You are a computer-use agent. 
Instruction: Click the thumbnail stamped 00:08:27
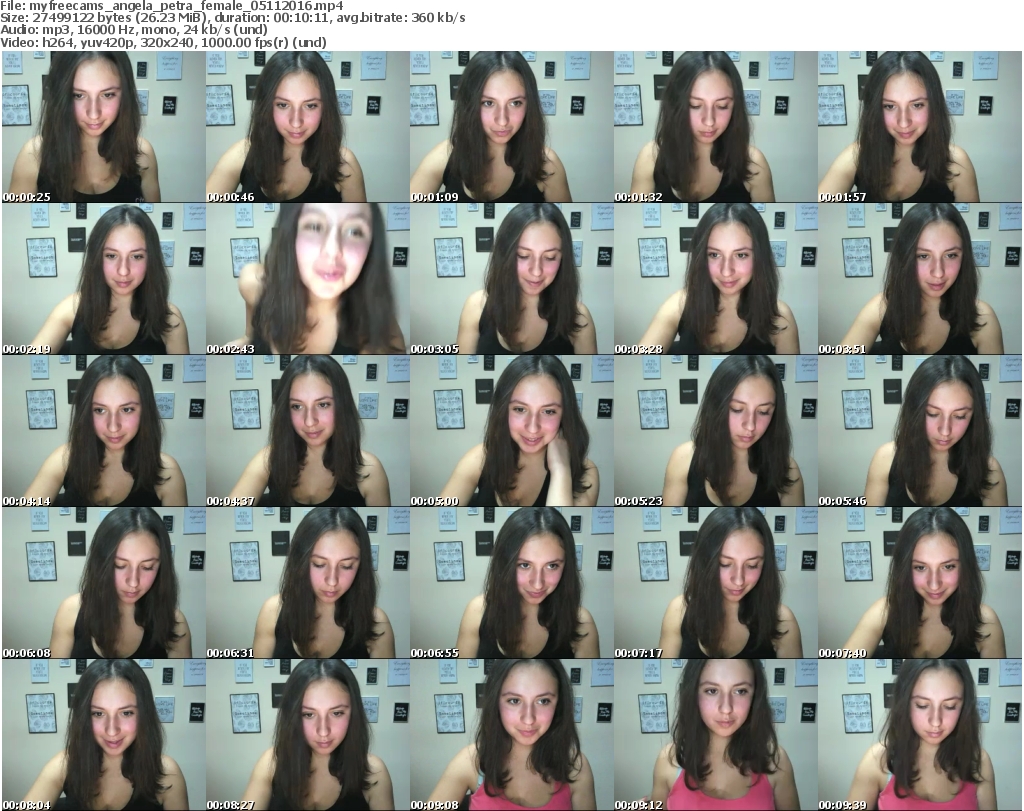308,735
